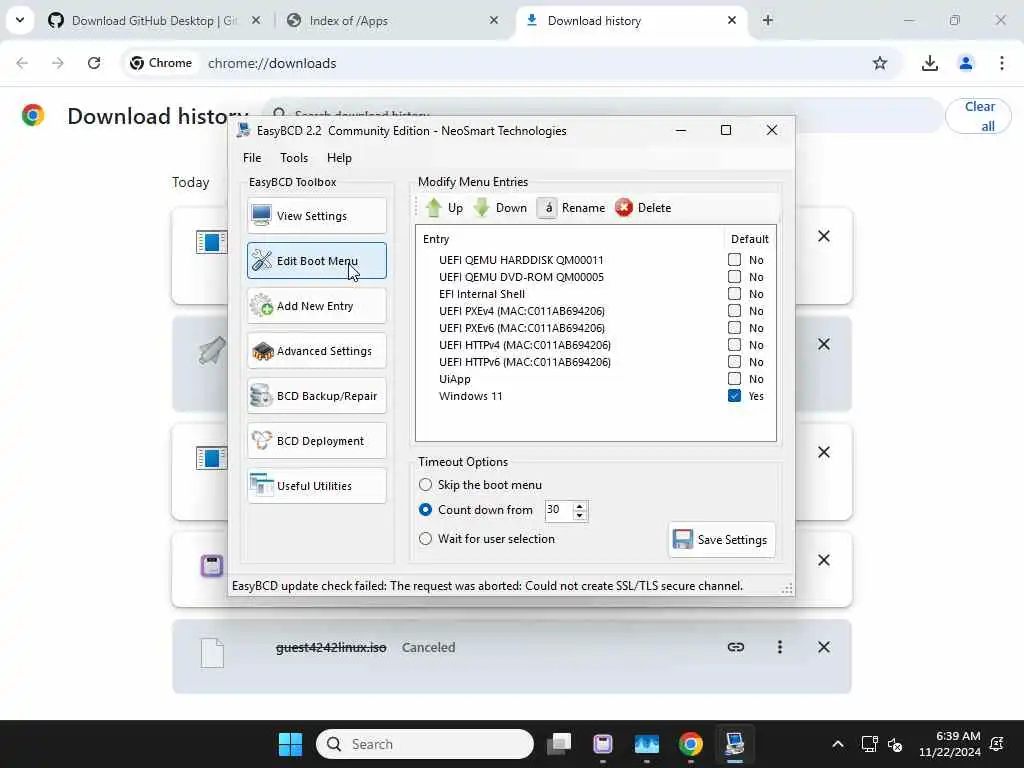Viewport: 1024px width, 768px height.
Task: Switch to Download GitHub Desktop tab
Action: coord(155,21)
